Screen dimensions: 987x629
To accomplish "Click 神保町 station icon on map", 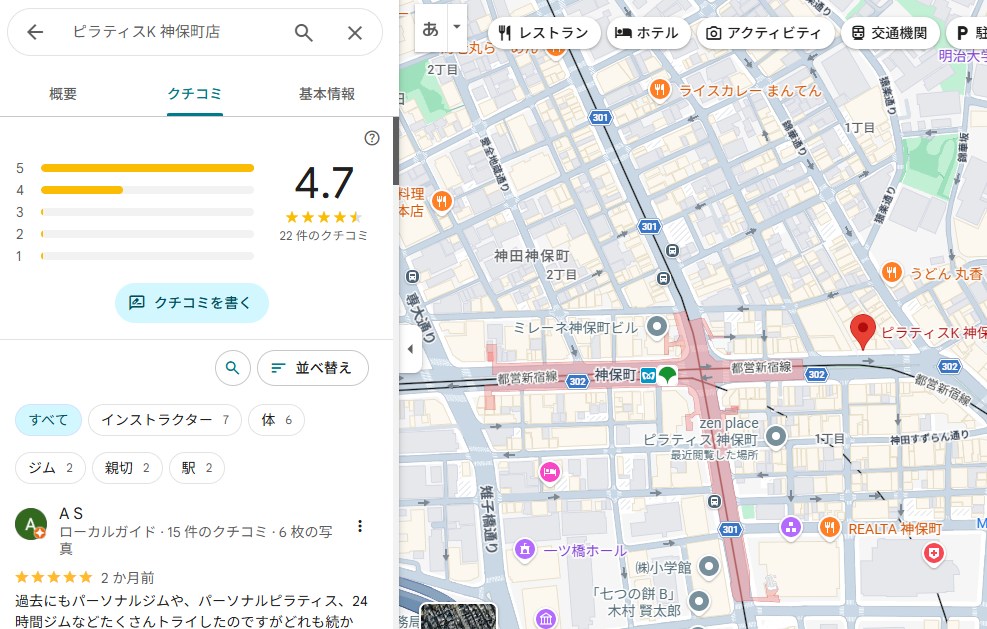I will pyautogui.click(x=648, y=375).
